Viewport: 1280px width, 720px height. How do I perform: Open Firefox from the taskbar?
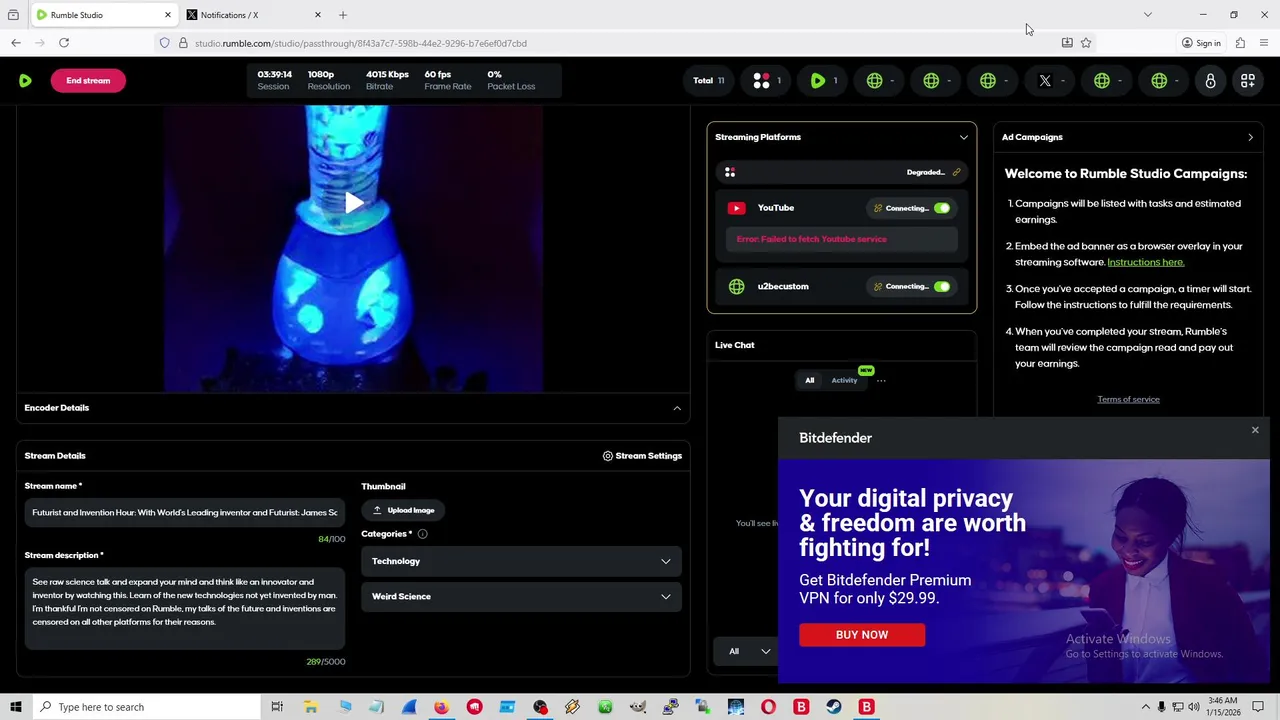(x=441, y=707)
